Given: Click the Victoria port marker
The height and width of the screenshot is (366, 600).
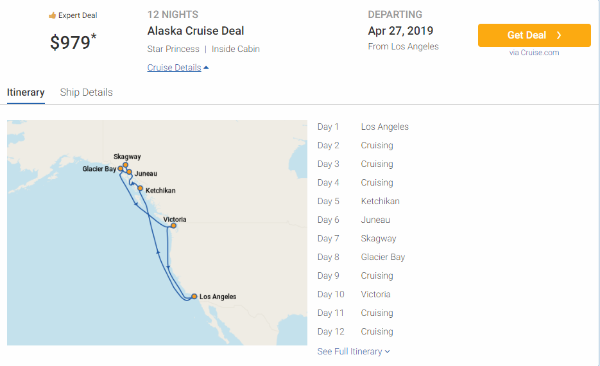Looking at the screenshot, I should (x=173, y=226).
